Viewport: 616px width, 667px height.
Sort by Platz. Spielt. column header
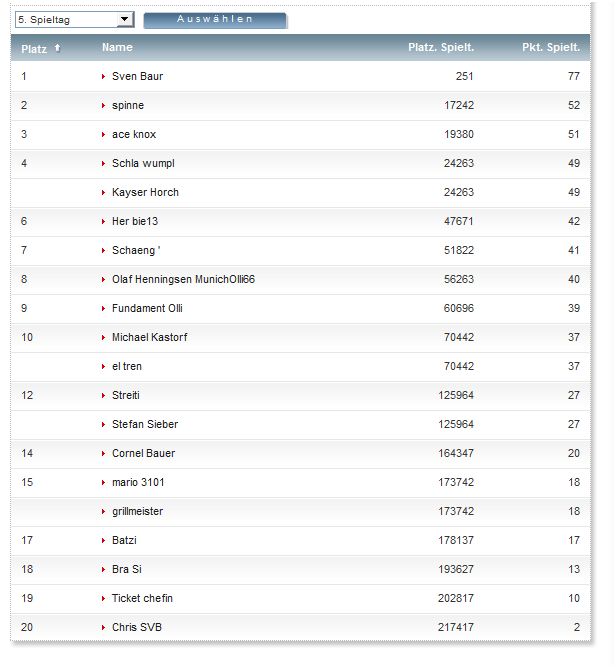click(x=441, y=48)
